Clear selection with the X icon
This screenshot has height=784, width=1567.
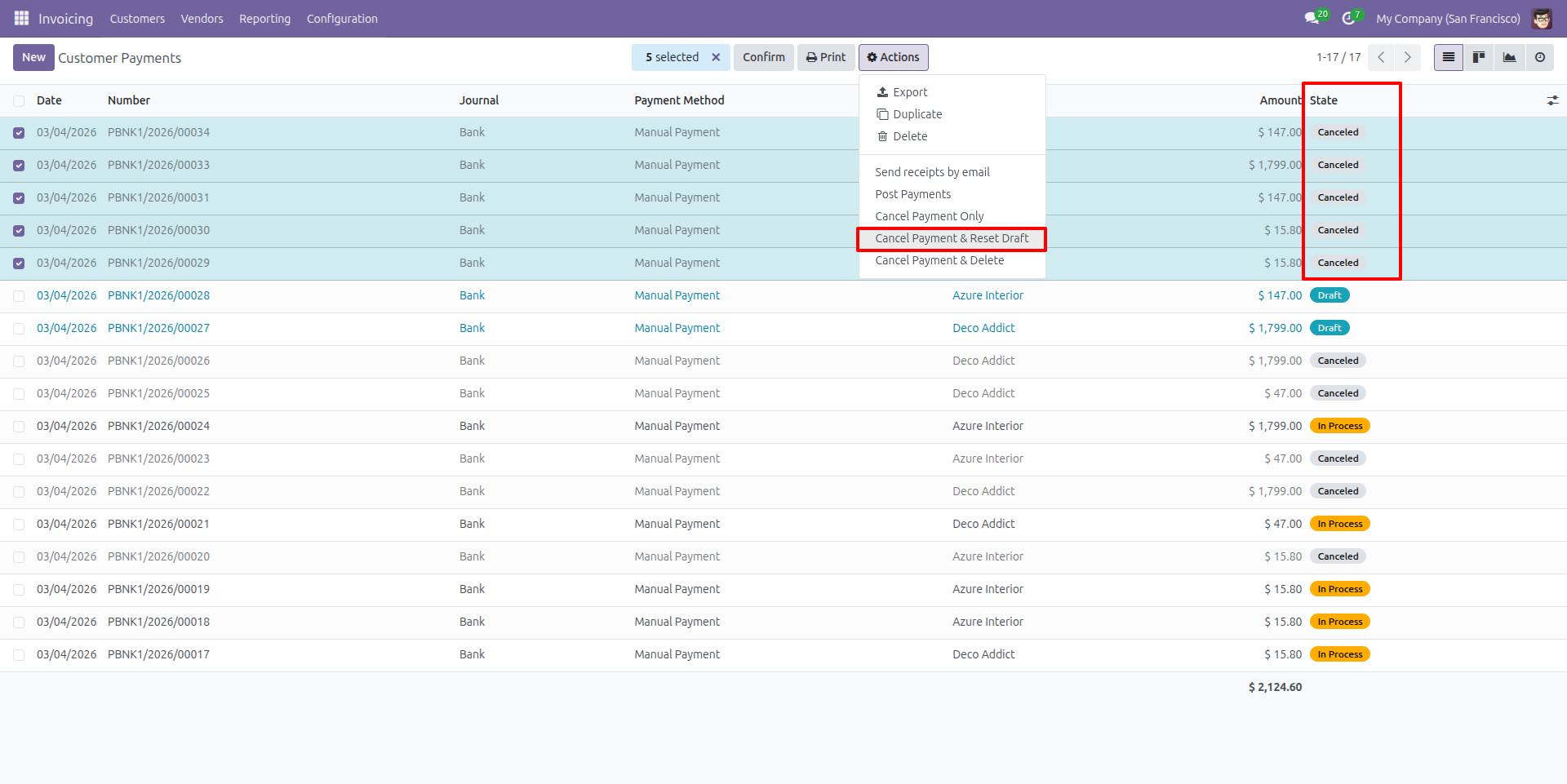716,57
